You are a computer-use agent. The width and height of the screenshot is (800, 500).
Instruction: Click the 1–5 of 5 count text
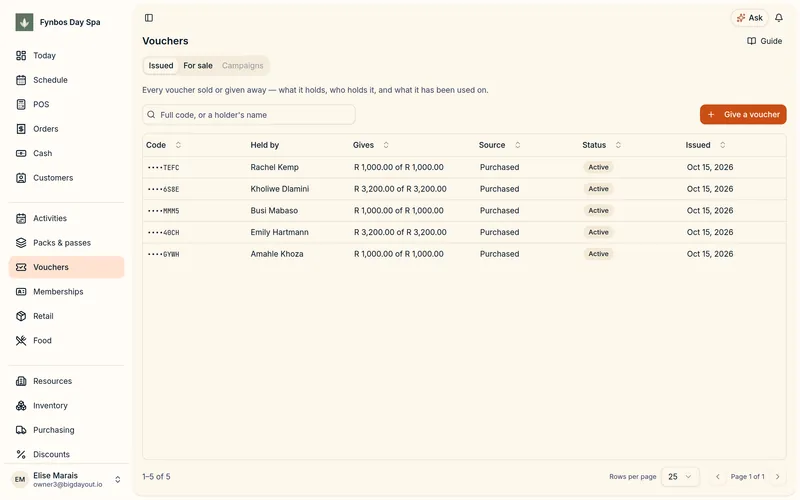pyautogui.click(x=156, y=477)
